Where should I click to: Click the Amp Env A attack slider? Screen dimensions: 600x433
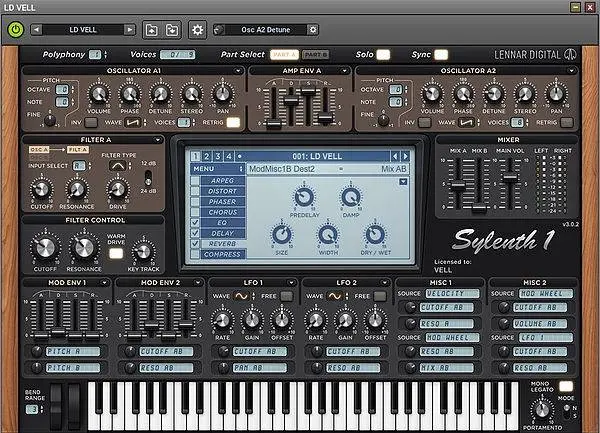(274, 124)
